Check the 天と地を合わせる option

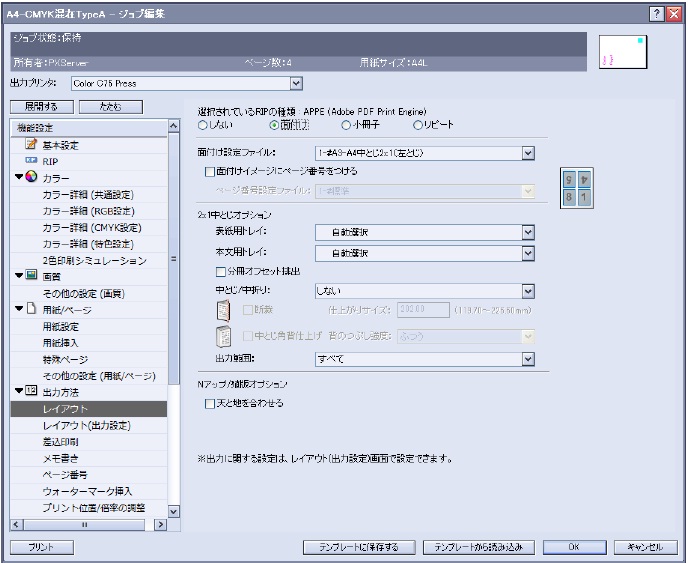(x=209, y=403)
